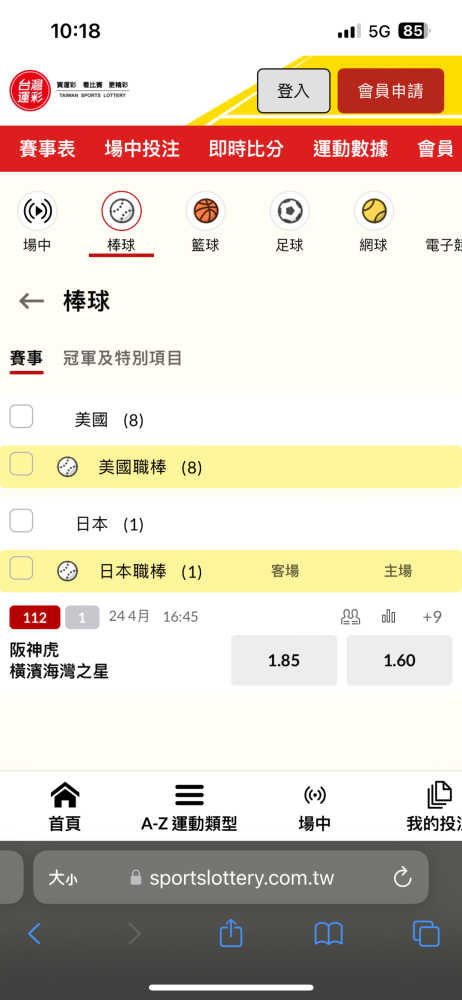Viewport: 462px width, 1000px height.
Task: Open 即時比分 in the red menu bar
Action: 246,149
